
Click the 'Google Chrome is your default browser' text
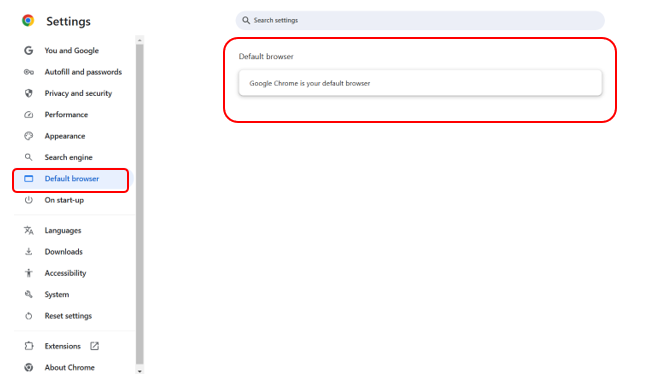tap(309, 83)
